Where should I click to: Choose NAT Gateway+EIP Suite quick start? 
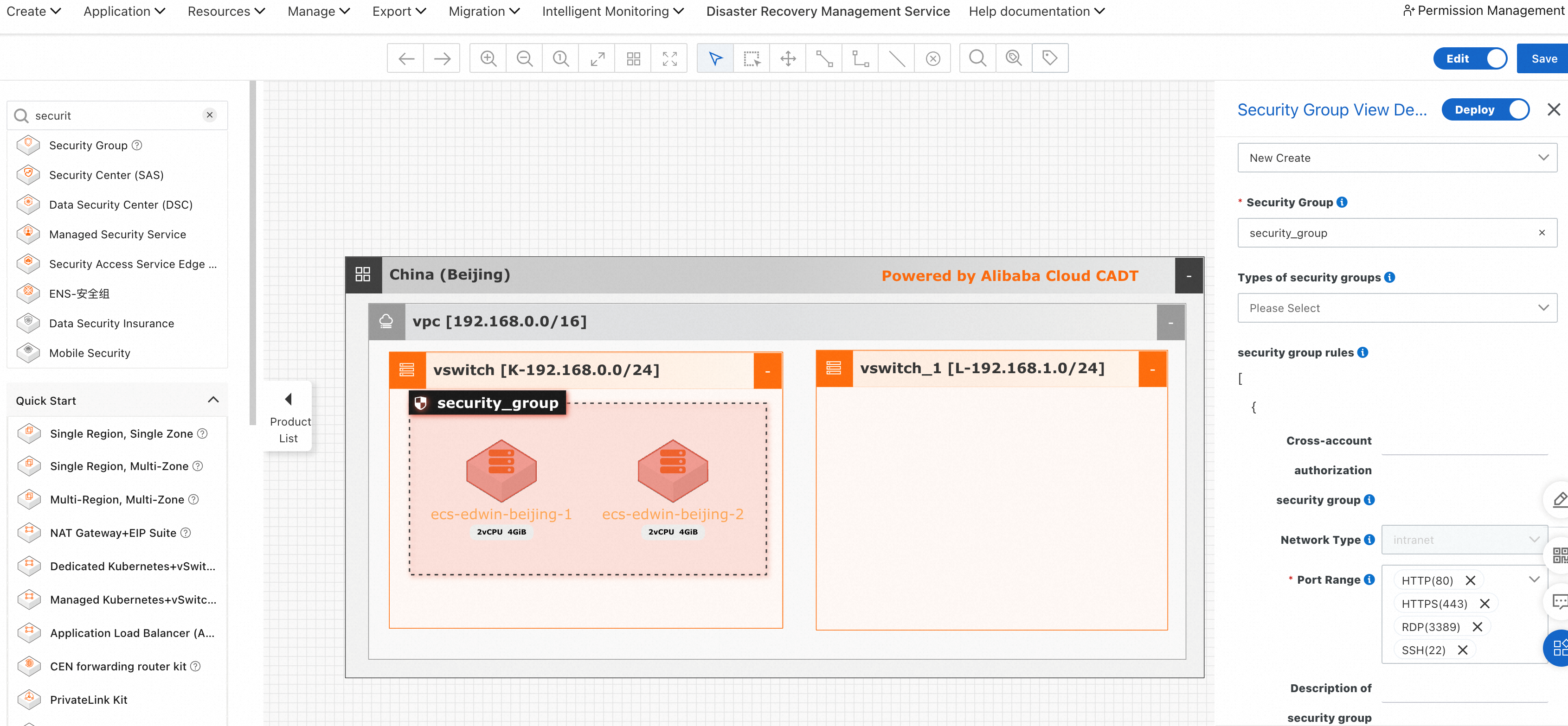113,533
